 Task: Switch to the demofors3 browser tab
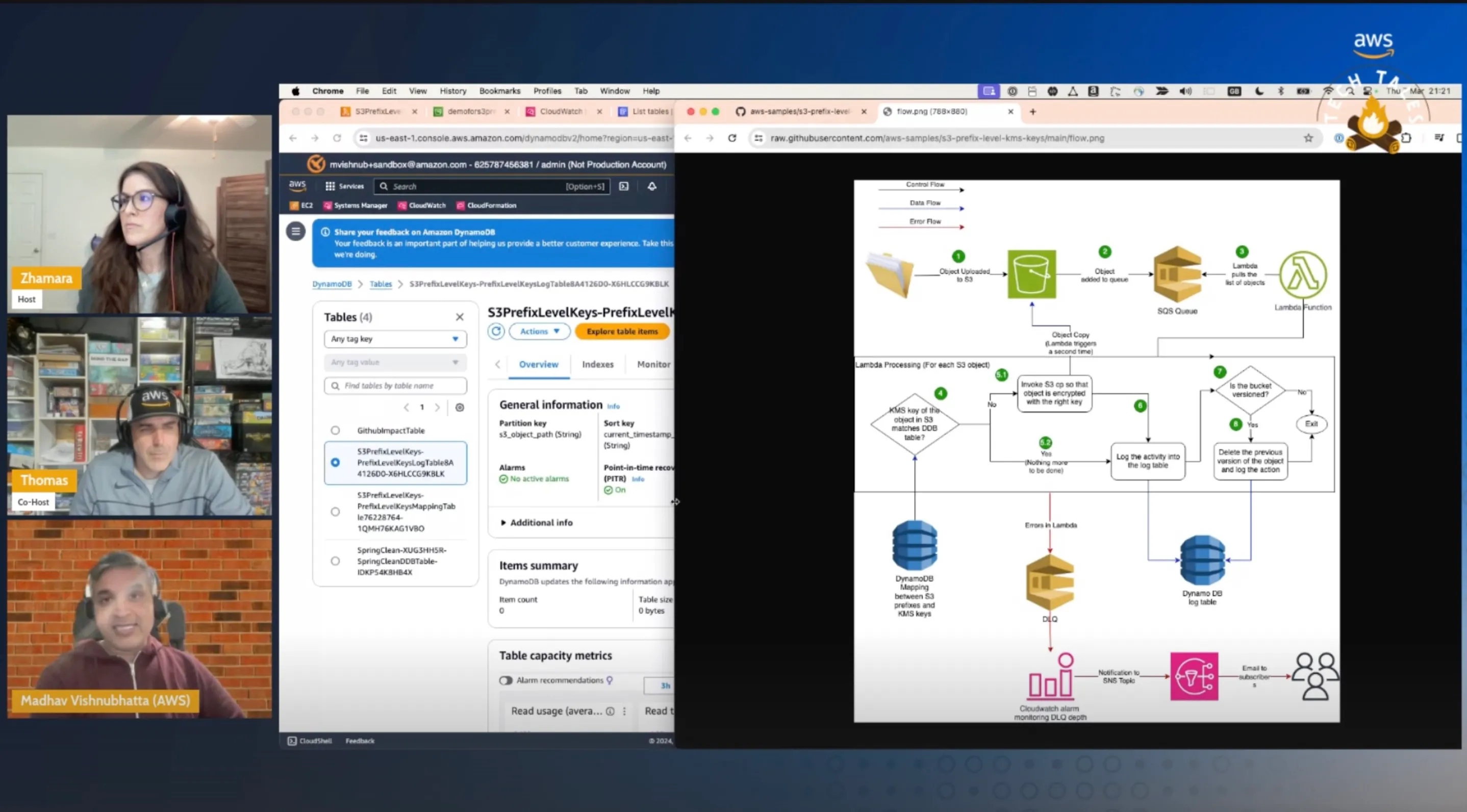click(x=470, y=112)
